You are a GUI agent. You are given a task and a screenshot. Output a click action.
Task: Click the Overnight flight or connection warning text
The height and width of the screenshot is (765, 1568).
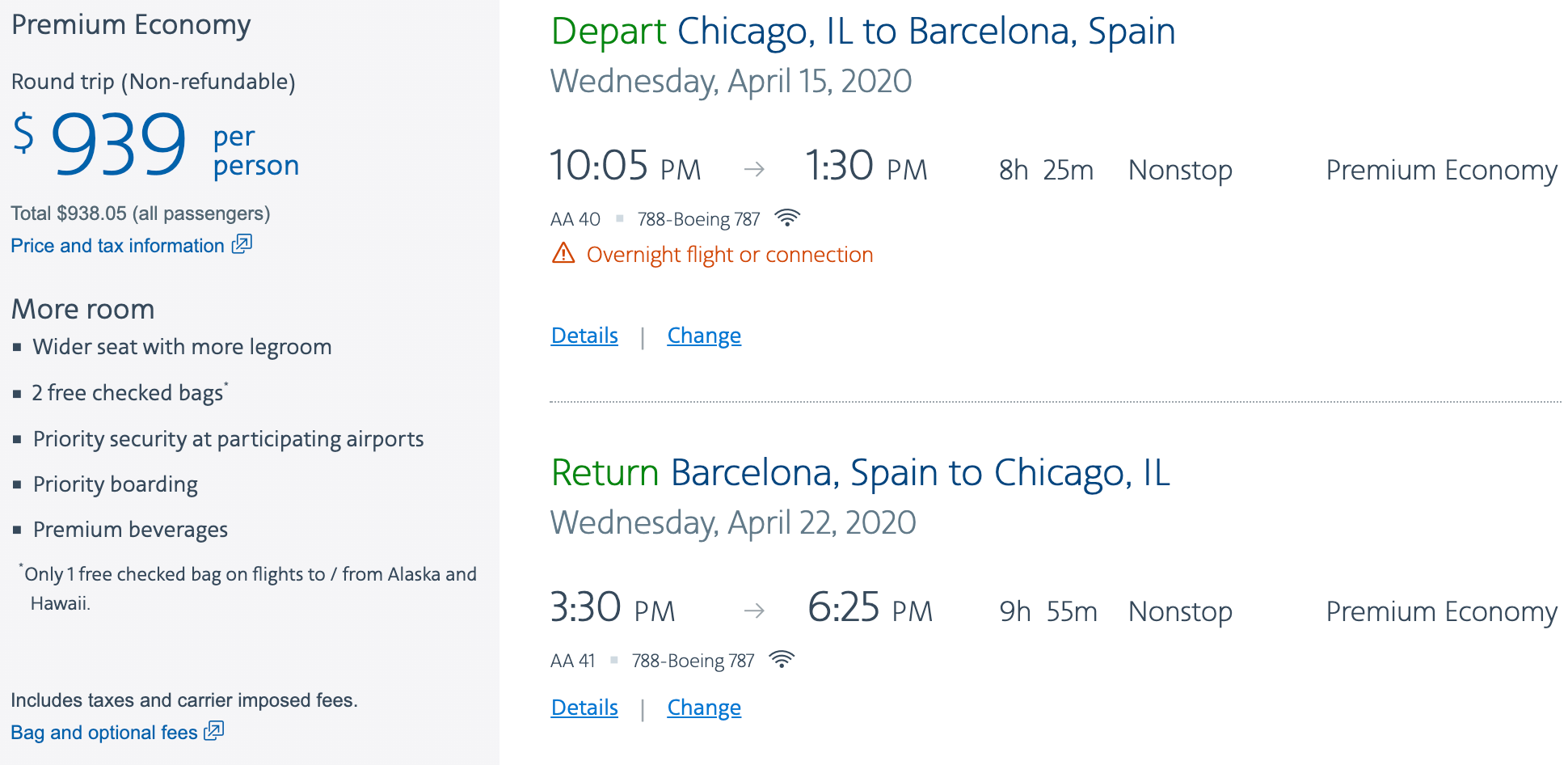point(729,255)
